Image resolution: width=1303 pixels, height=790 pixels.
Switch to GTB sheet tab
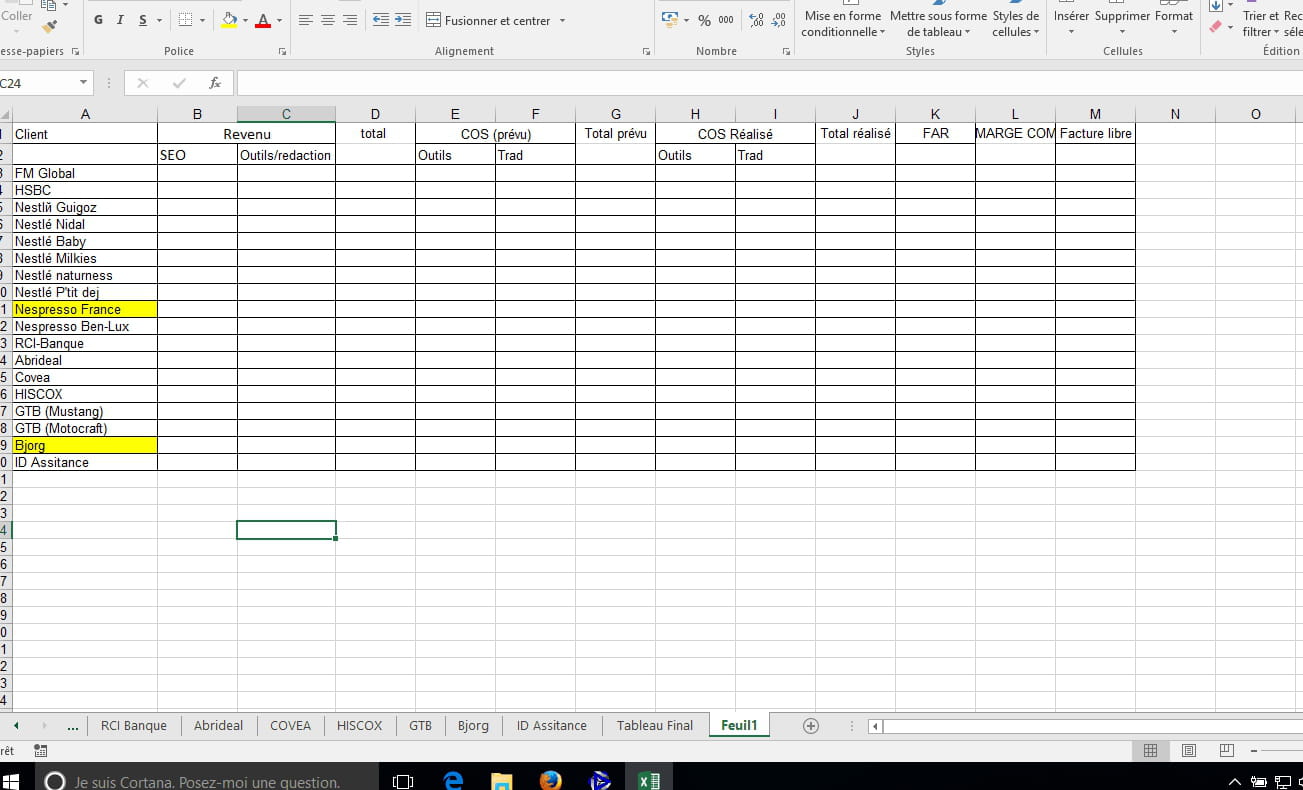(421, 726)
